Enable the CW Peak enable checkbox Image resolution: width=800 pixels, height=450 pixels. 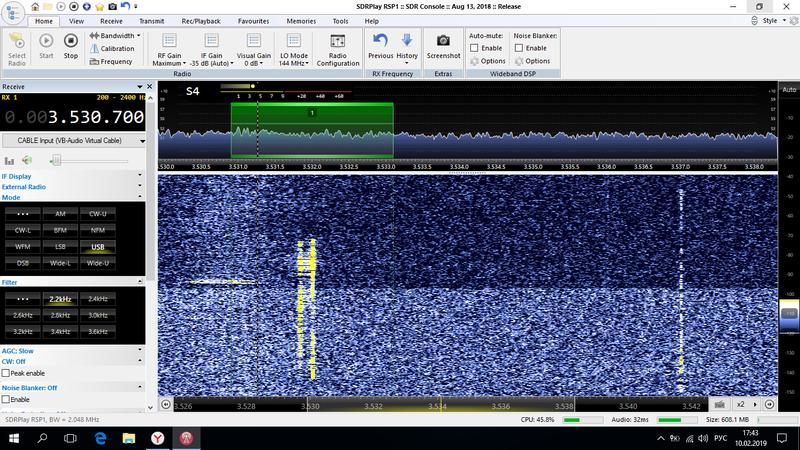click(6, 373)
